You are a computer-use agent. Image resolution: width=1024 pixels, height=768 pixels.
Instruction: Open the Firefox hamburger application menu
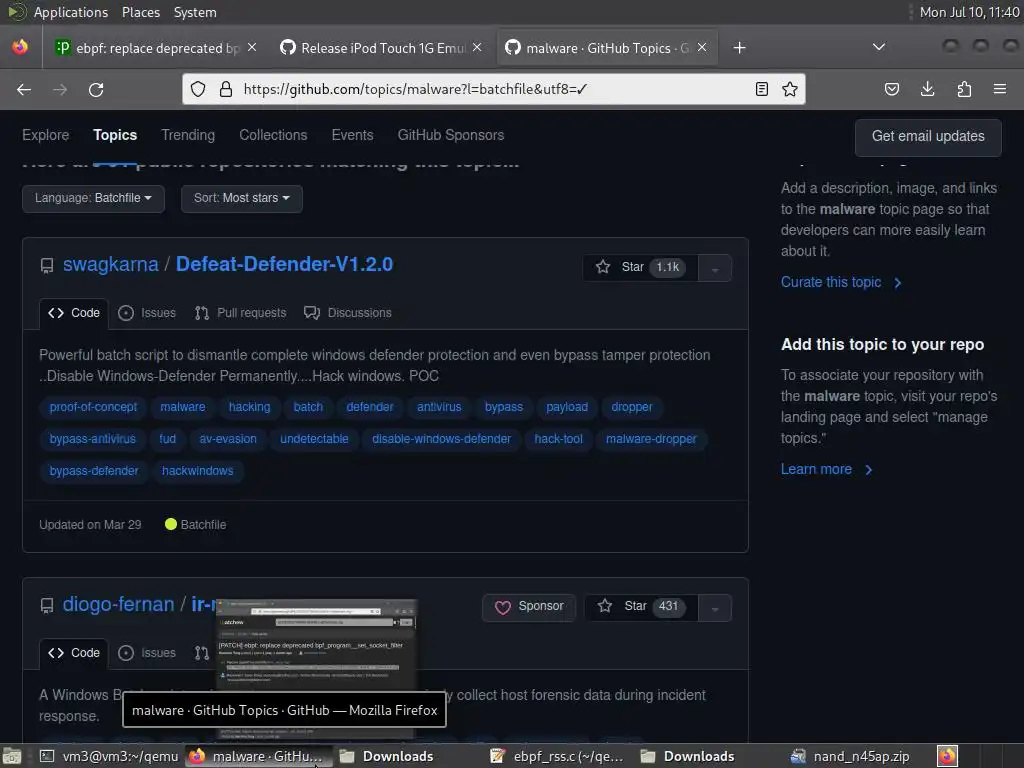[x=999, y=89]
